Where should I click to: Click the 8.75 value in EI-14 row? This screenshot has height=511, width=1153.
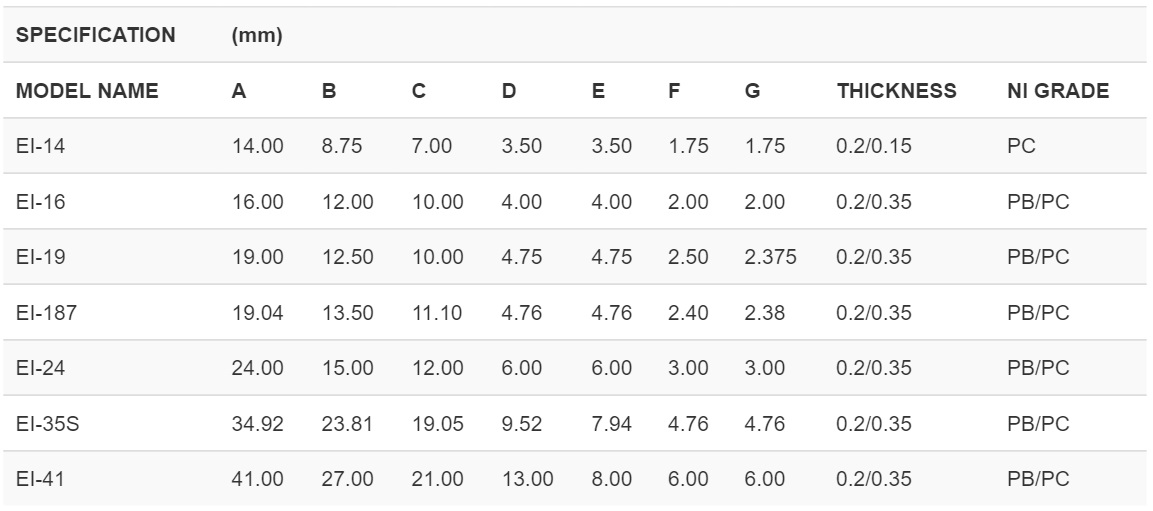341,146
